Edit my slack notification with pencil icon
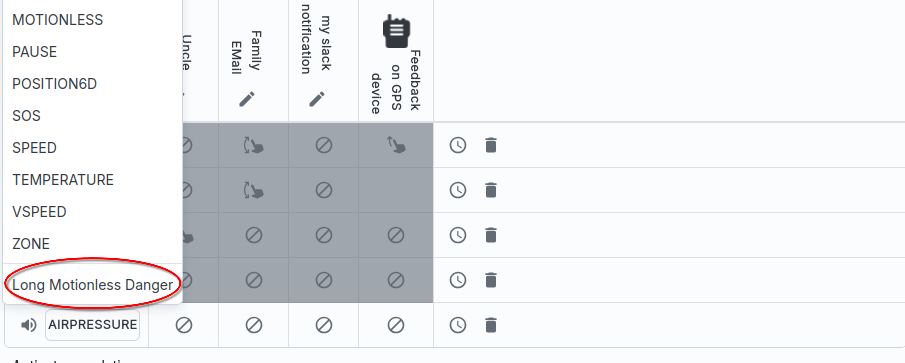This screenshot has height=363, width=905. coord(317,99)
